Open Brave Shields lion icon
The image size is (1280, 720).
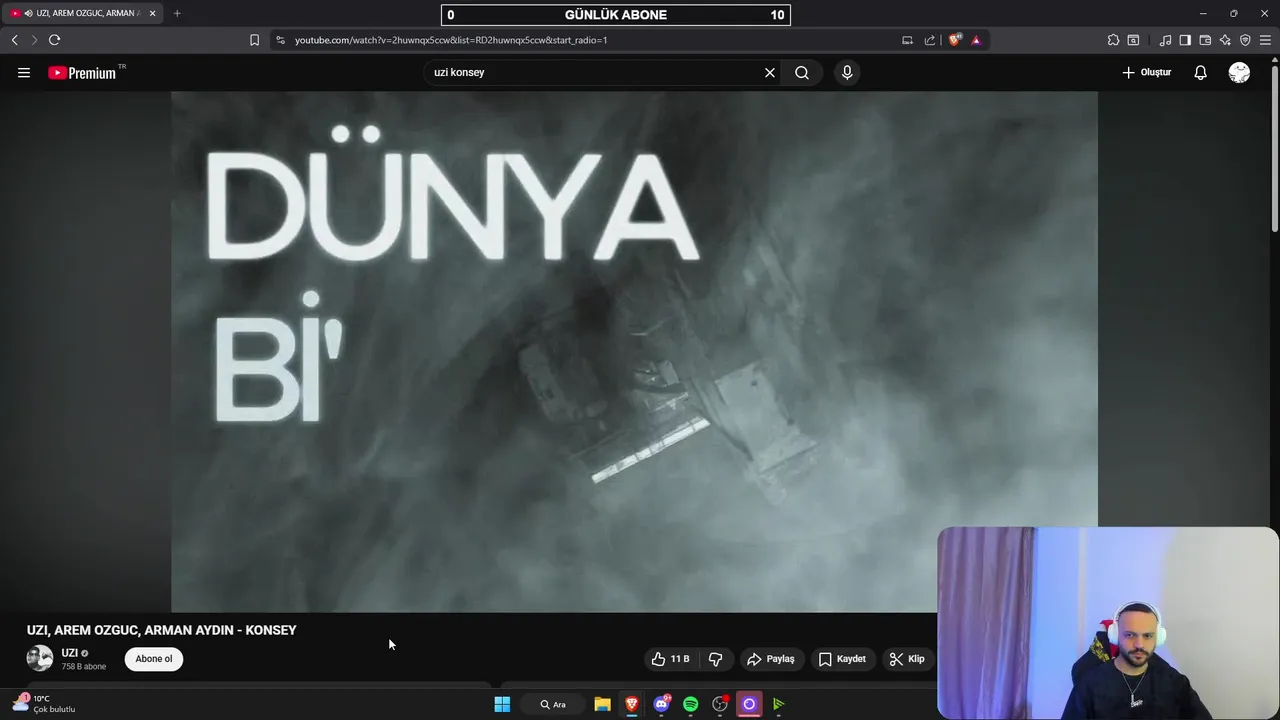(x=955, y=40)
